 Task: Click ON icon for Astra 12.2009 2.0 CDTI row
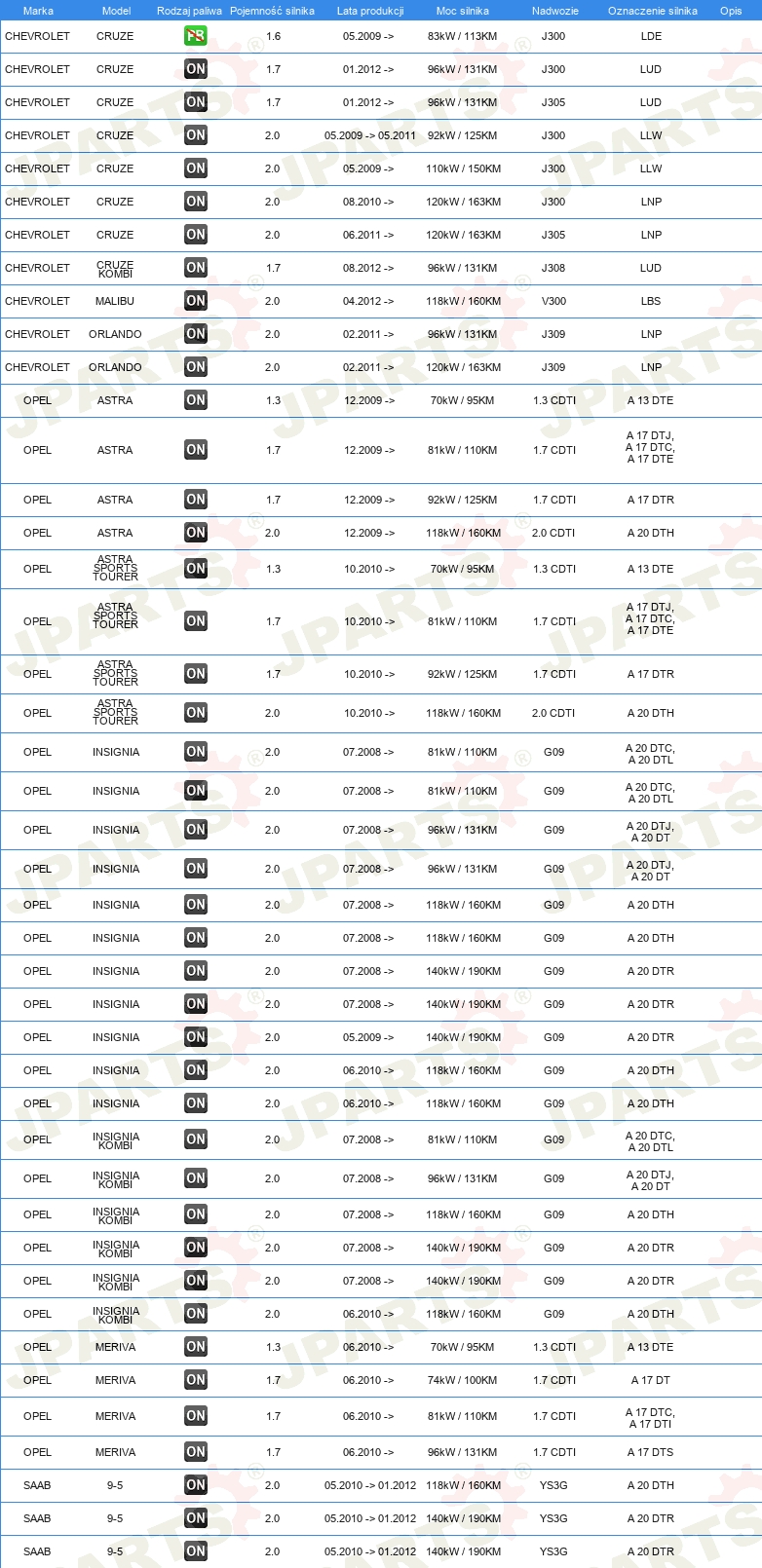click(x=196, y=533)
